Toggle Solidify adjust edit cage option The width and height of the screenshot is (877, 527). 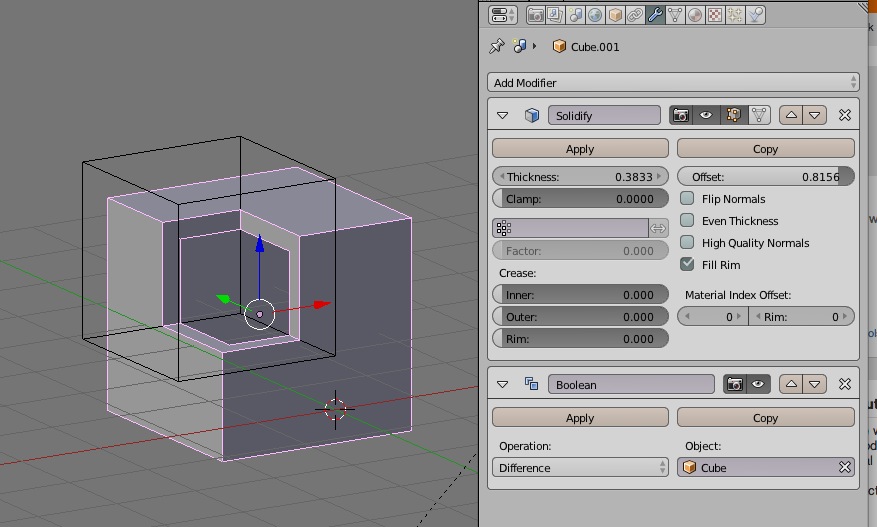tap(759, 116)
